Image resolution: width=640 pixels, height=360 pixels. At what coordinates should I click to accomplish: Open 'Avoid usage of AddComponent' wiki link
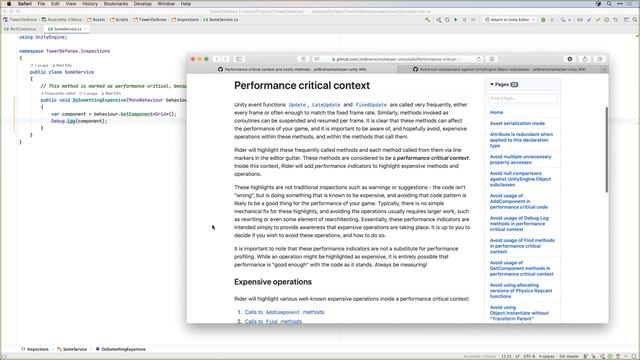tap(519, 201)
